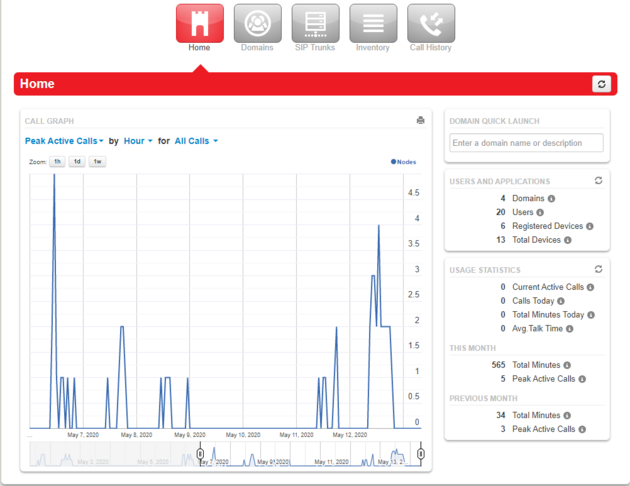Open the Call History phone icon
630x486 pixels.
[x=431, y=22]
